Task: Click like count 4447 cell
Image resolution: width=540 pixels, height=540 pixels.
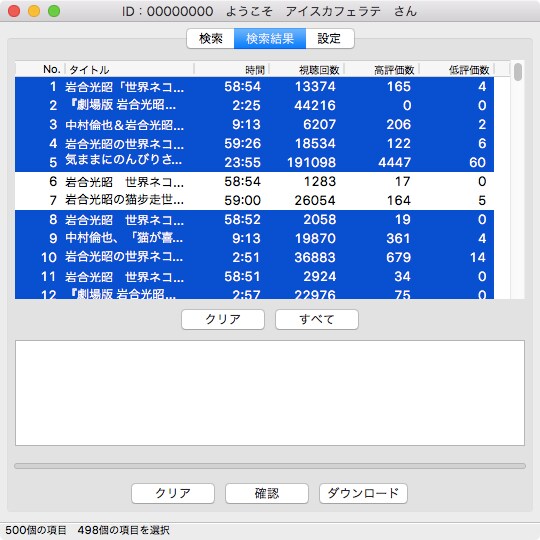Action: [394, 162]
